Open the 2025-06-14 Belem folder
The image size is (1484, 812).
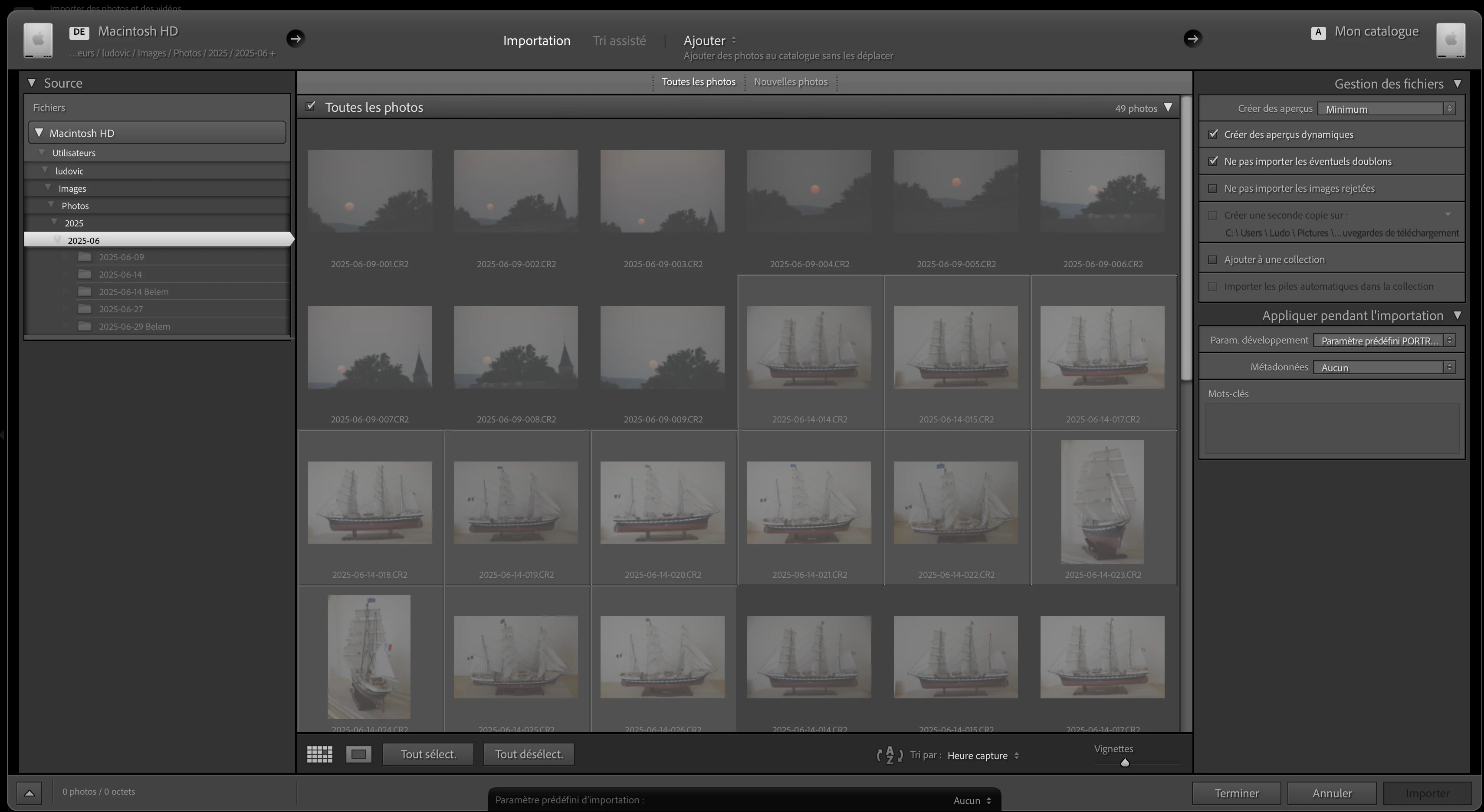133,291
